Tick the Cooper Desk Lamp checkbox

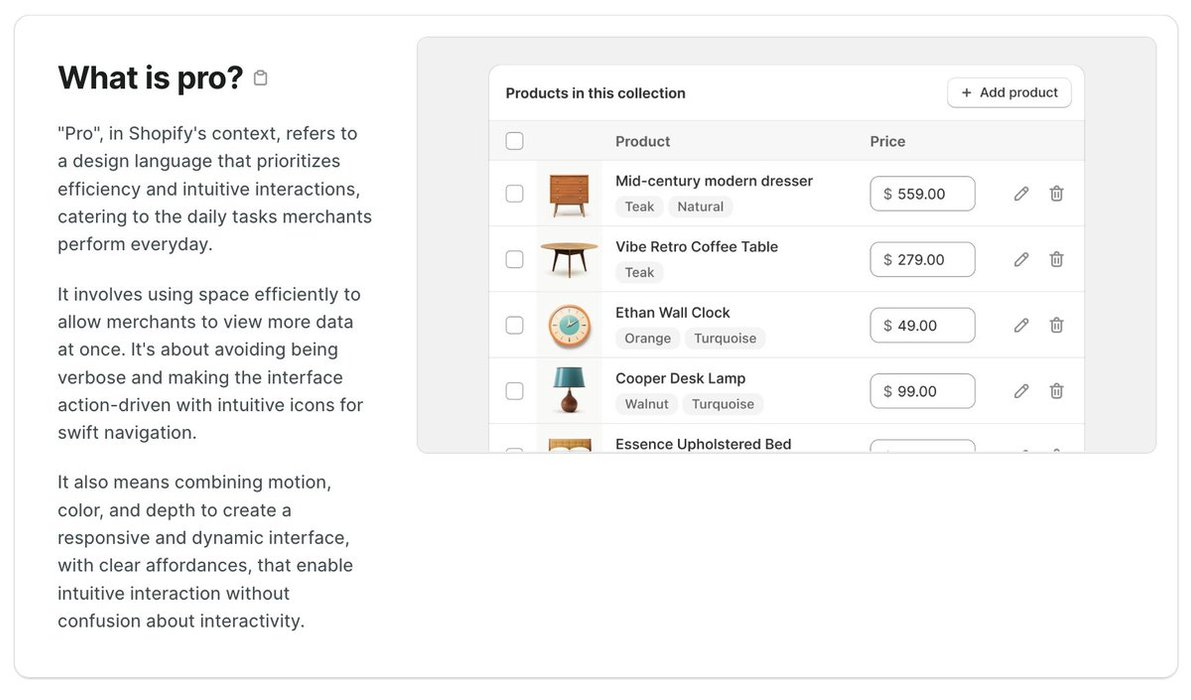click(x=514, y=391)
